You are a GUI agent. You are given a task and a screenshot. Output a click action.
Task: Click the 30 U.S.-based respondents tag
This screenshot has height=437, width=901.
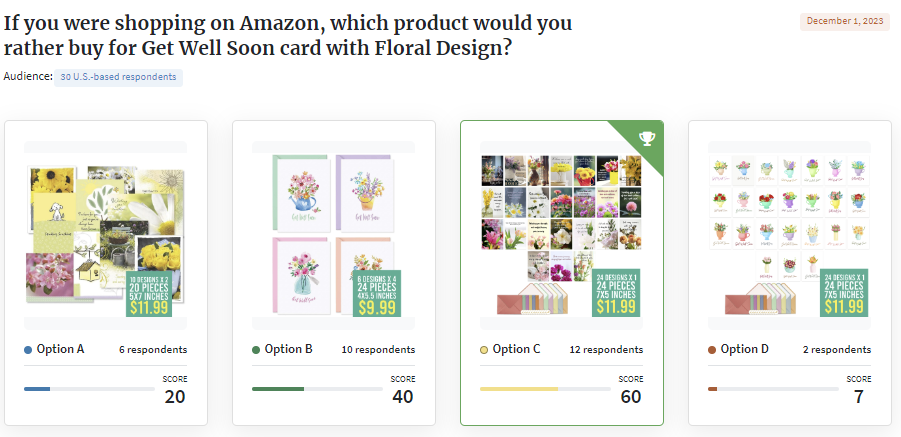coord(118,77)
